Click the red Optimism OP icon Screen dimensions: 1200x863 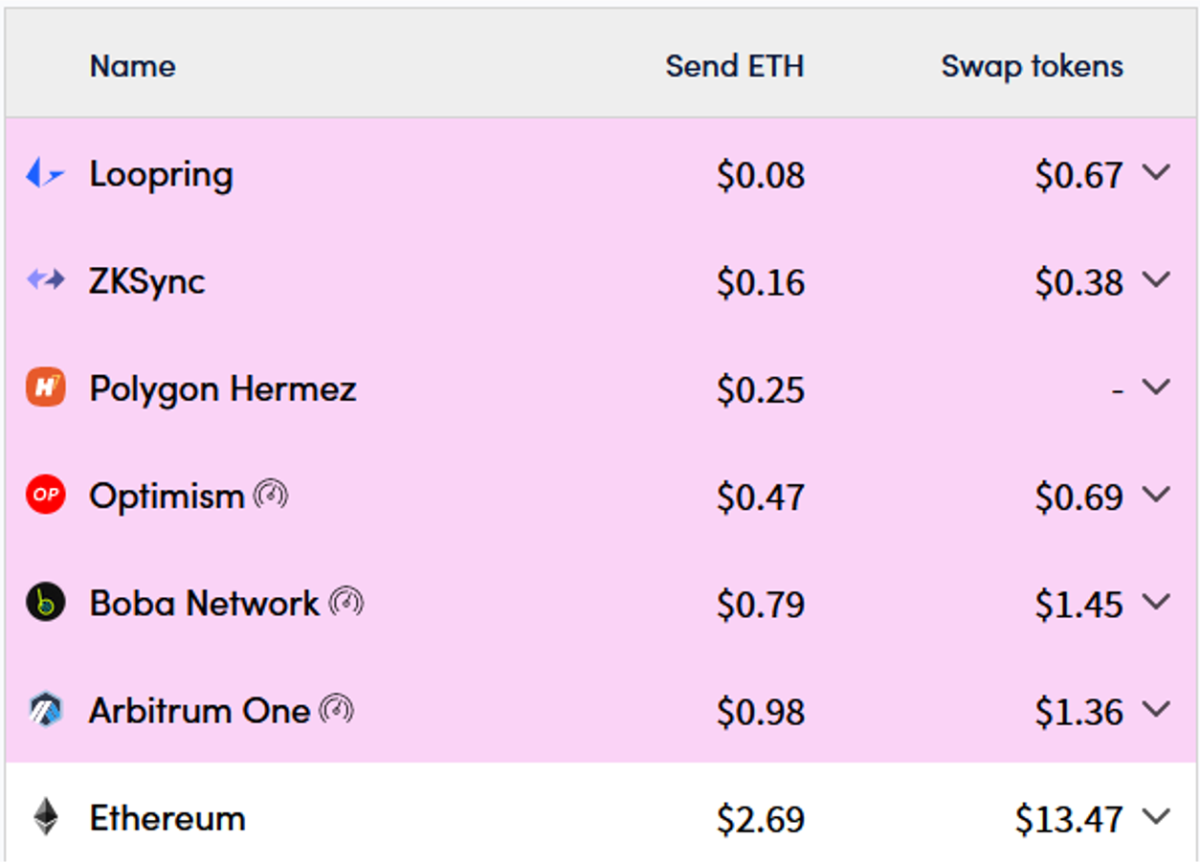[45, 495]
